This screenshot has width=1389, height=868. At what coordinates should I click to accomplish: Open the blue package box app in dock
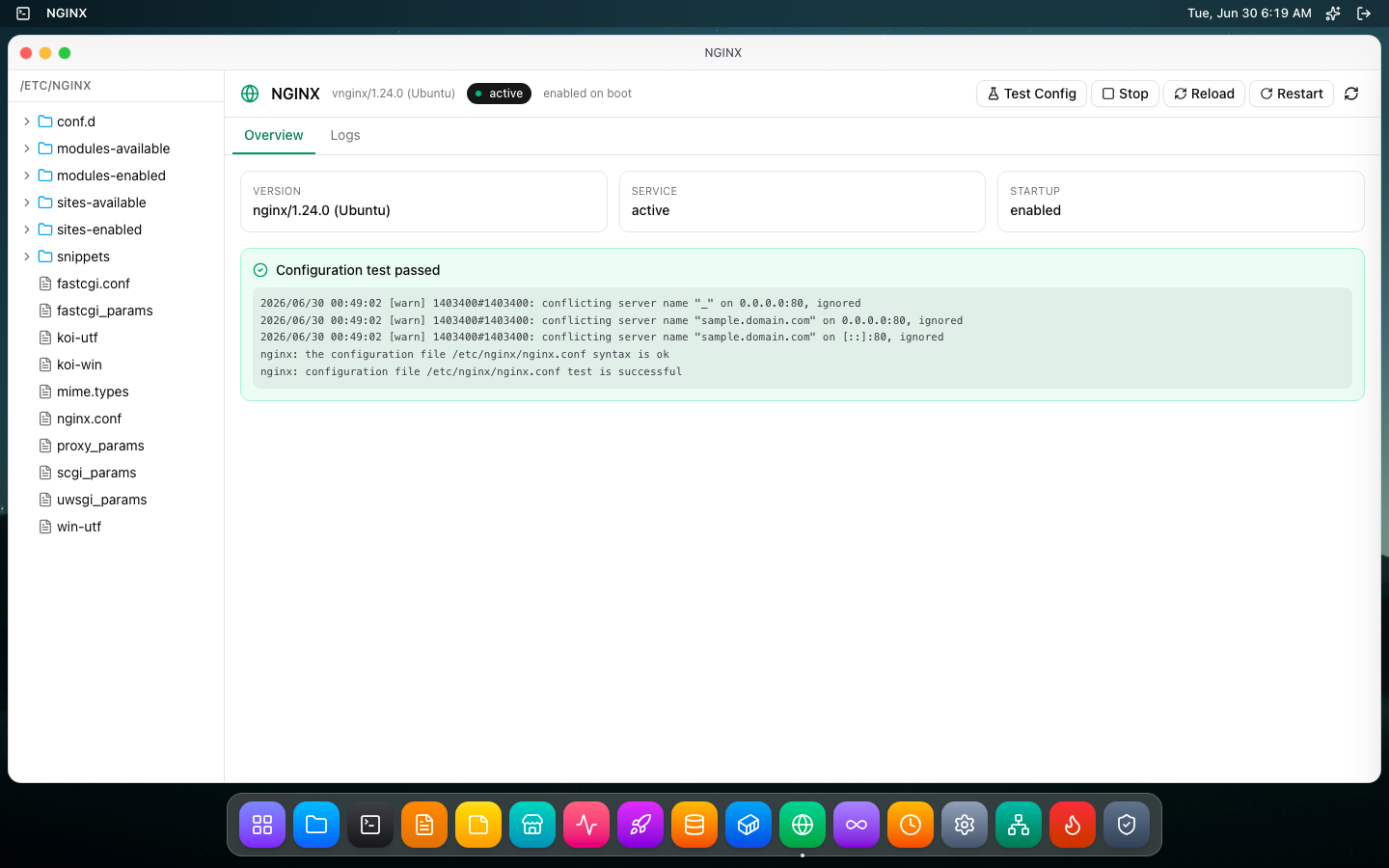(x=749, y=825)
